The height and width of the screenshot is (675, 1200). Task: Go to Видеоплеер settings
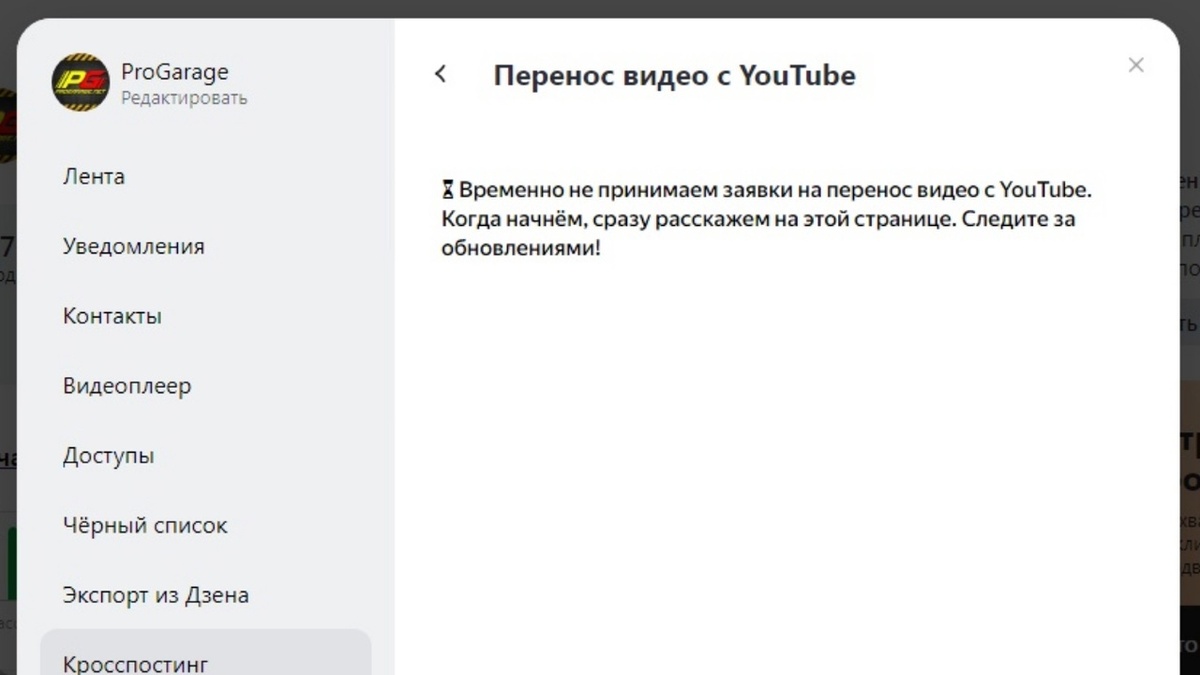(127, 386)
